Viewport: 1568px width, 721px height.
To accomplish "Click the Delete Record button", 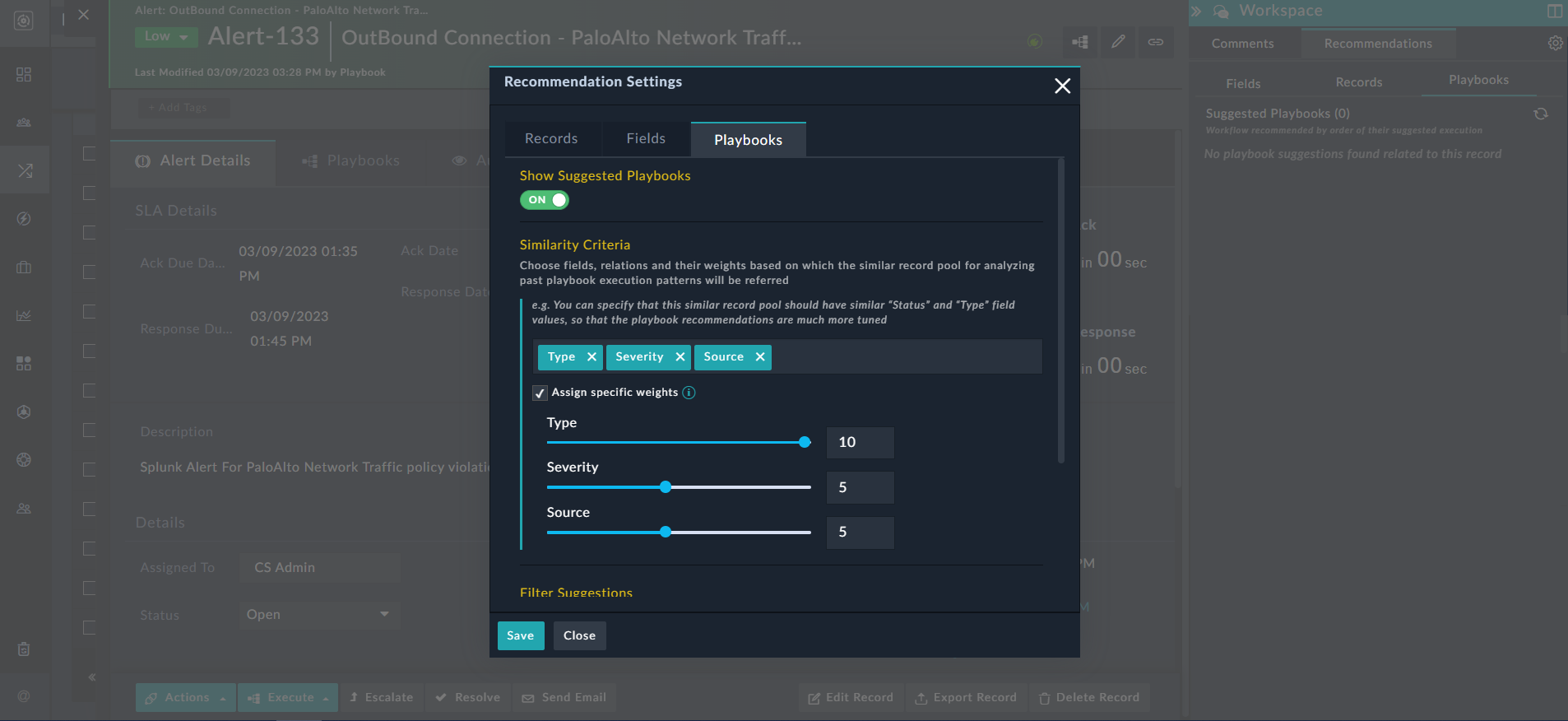I will click(1089, 697).
